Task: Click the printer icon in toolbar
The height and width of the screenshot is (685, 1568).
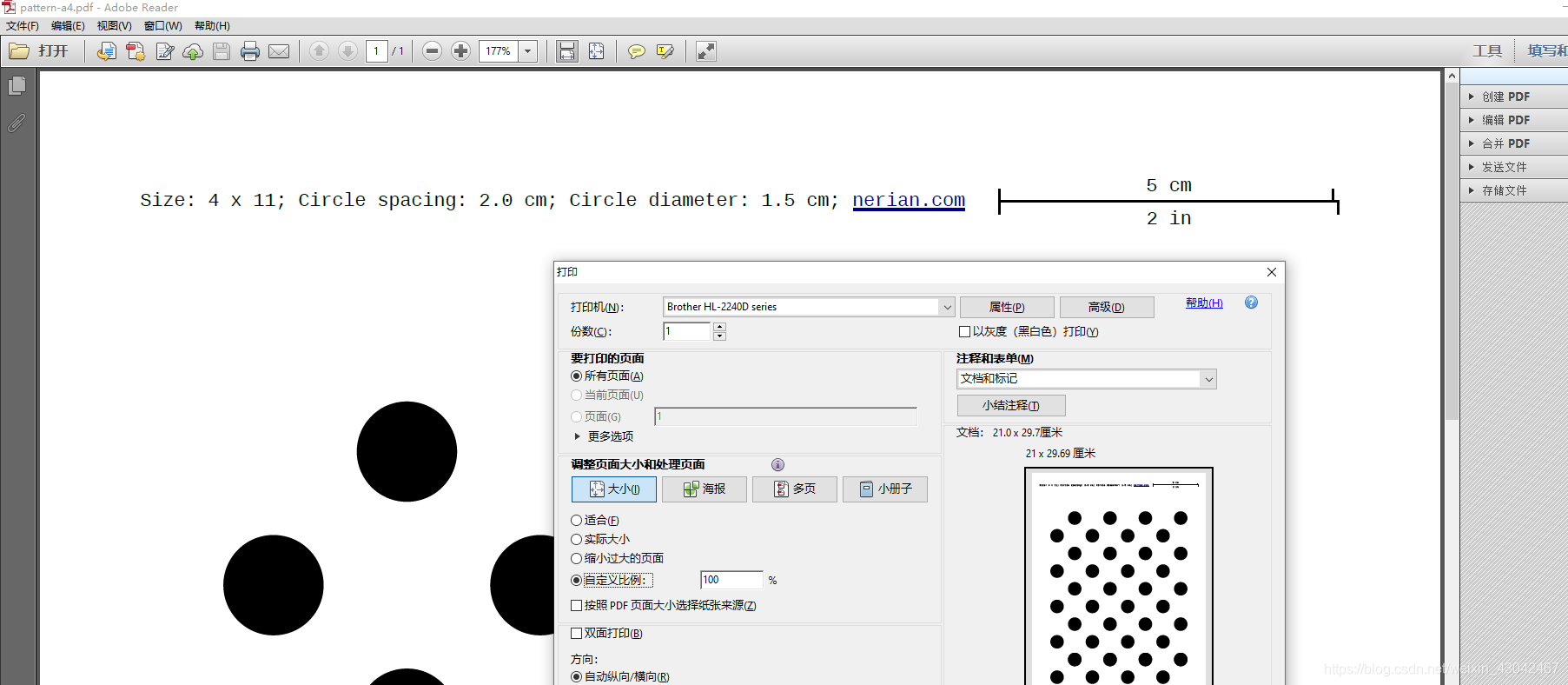Action: [x=250, y=51]
